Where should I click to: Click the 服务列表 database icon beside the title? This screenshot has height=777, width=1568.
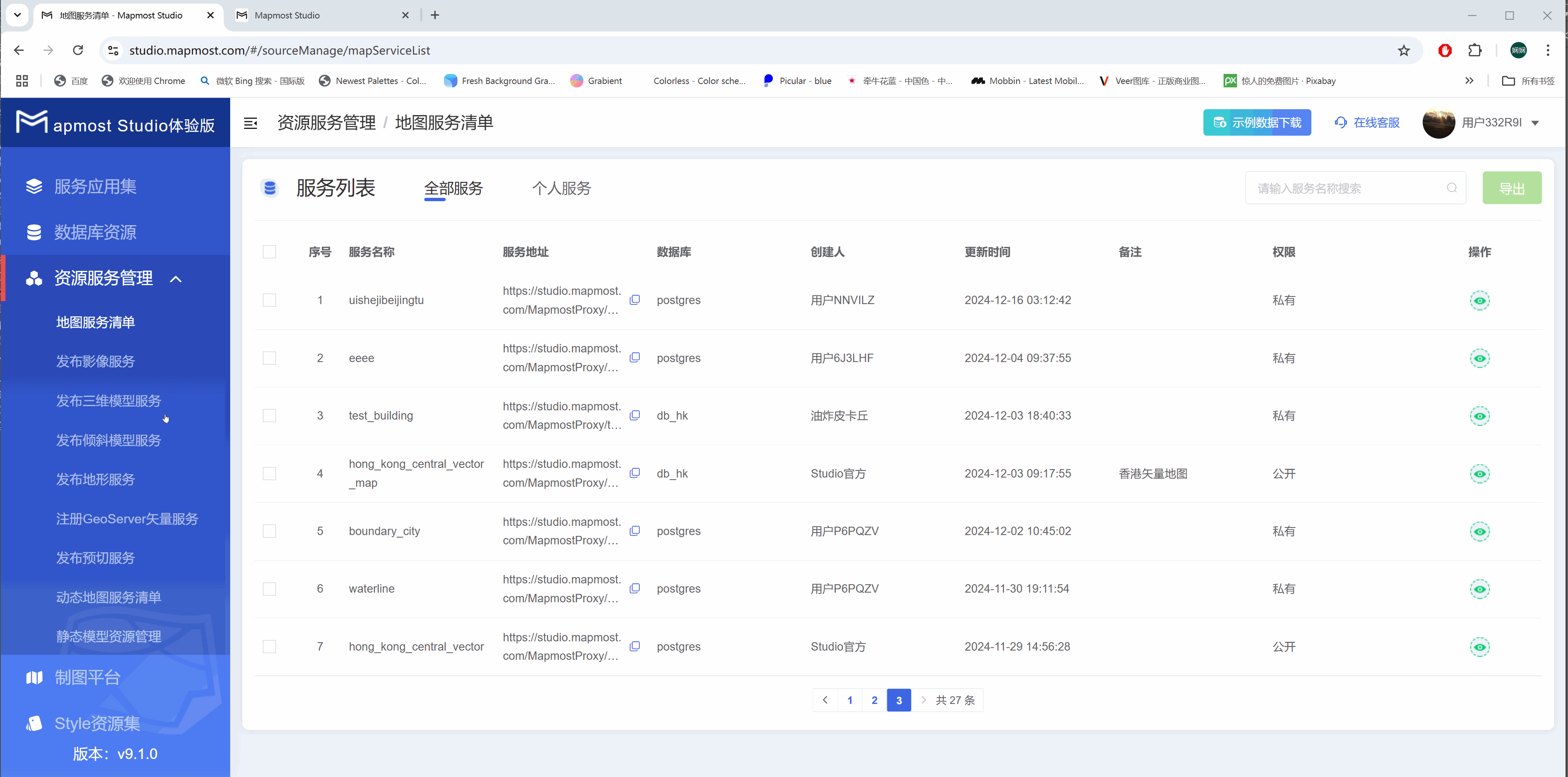coord(270,188)
